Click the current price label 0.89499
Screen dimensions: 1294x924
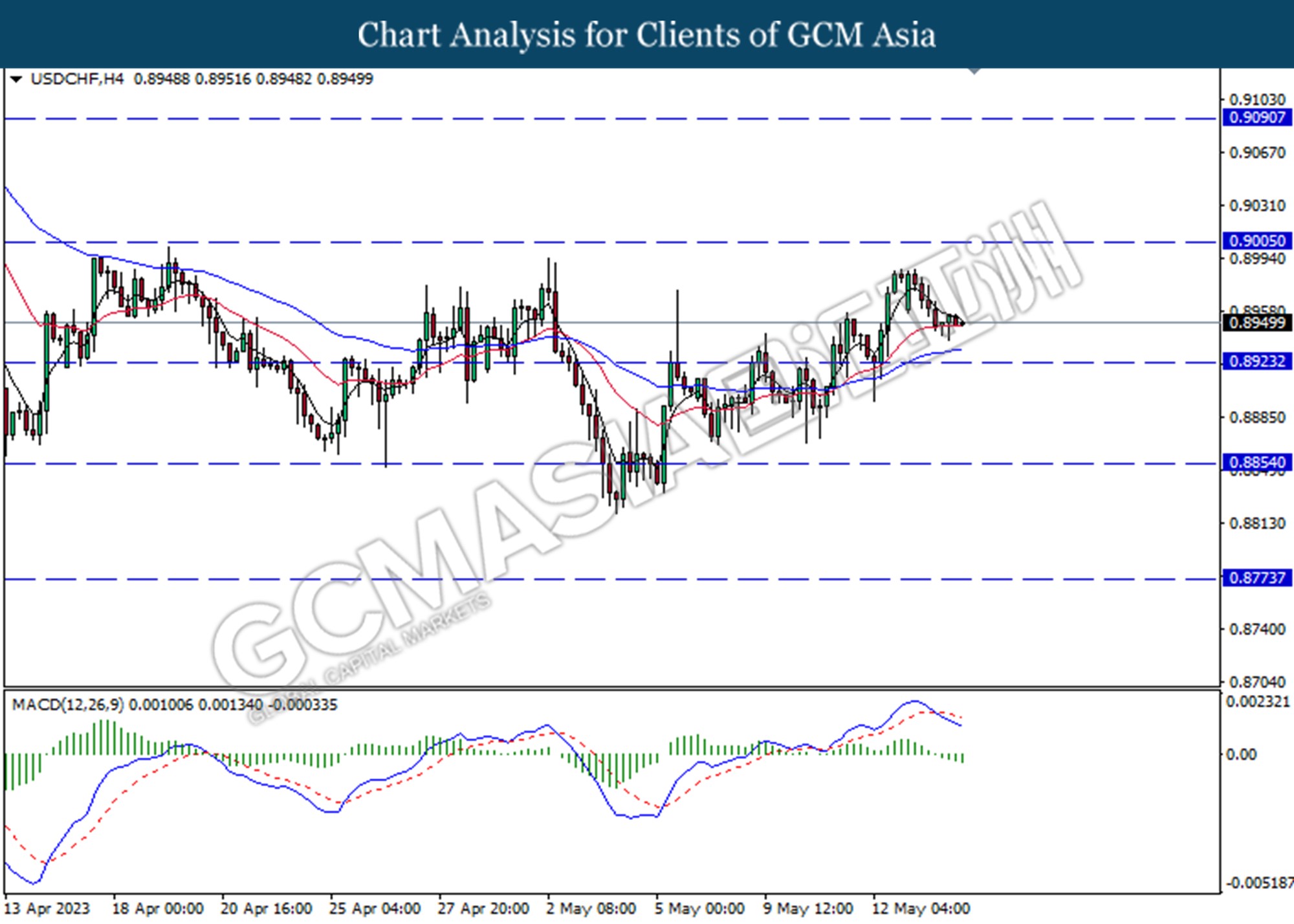1257,322
